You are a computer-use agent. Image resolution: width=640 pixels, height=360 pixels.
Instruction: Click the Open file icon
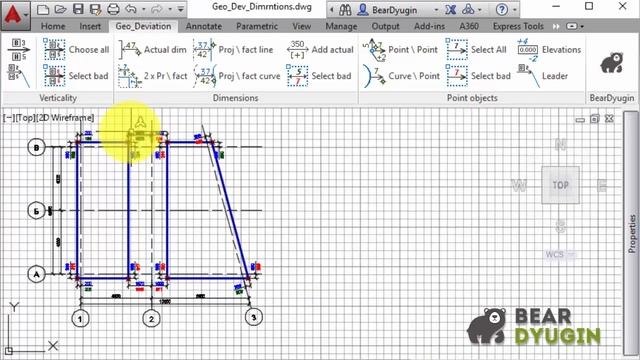(60, 9)
